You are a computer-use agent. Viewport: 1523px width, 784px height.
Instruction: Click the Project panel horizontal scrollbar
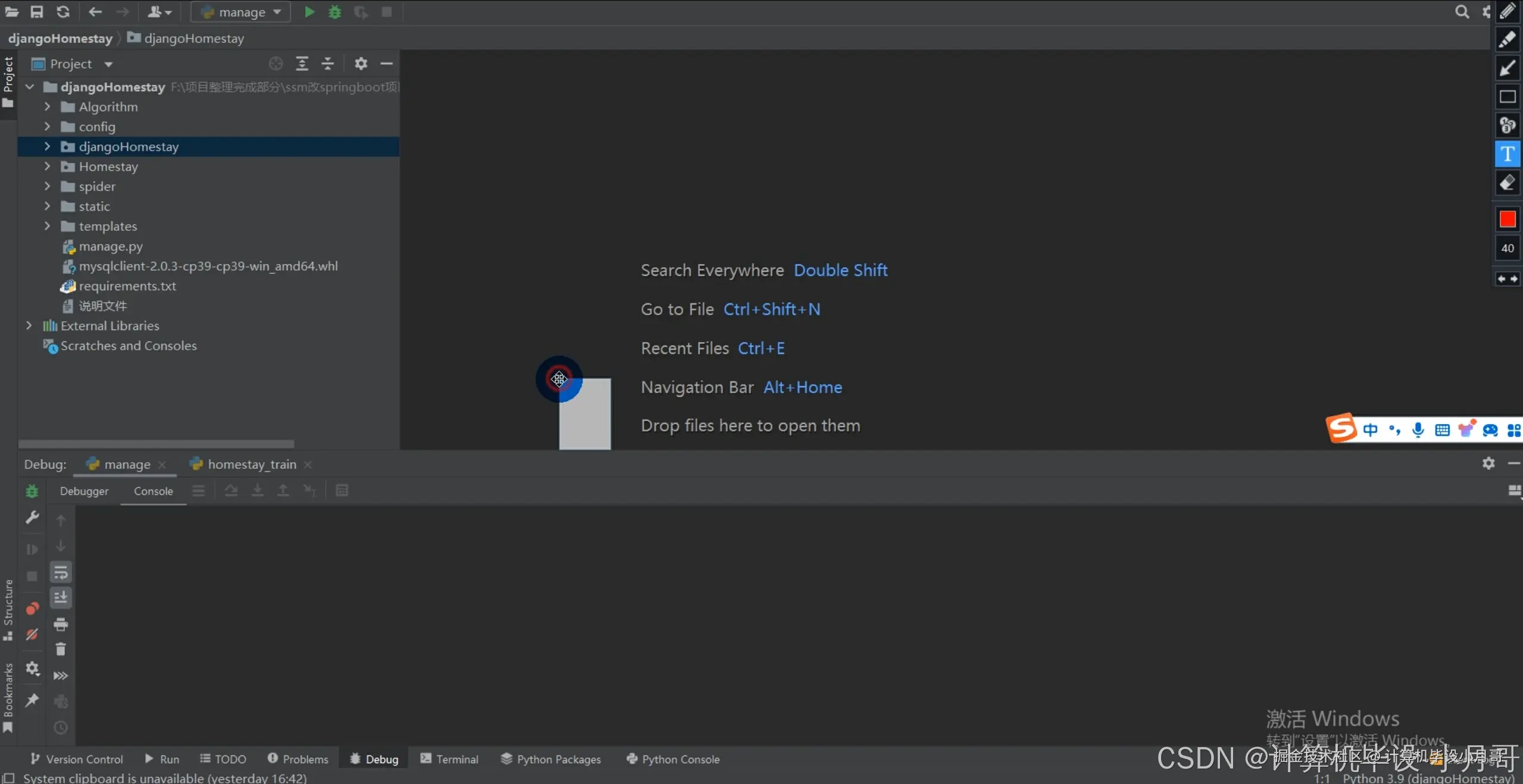click(157, 444)
